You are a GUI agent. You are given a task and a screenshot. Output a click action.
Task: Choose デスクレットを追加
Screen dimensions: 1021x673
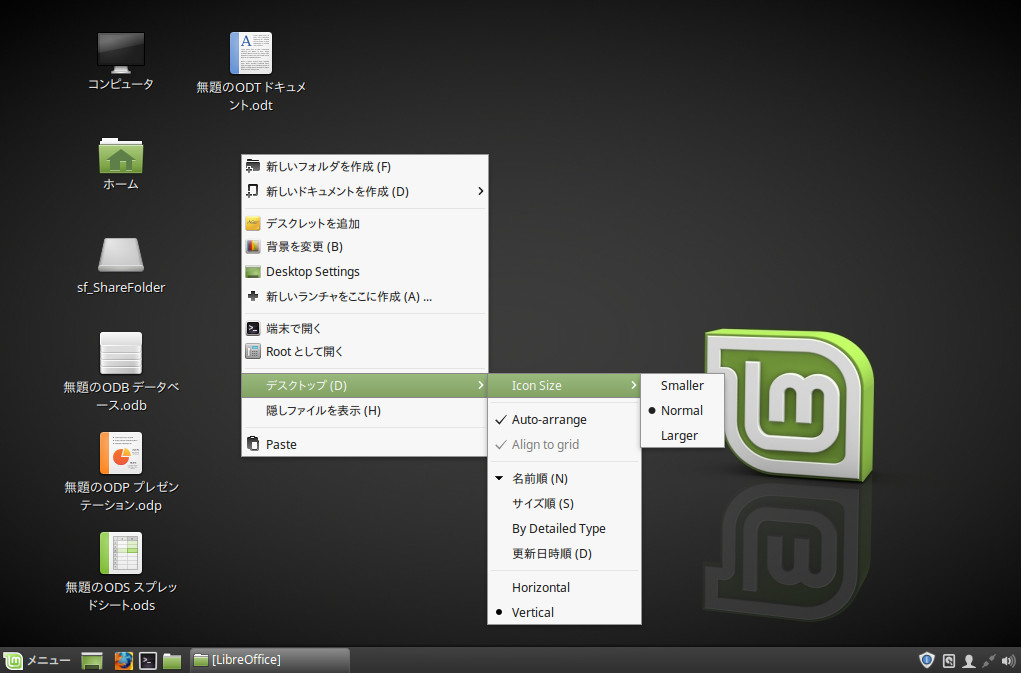pos(365,223)
